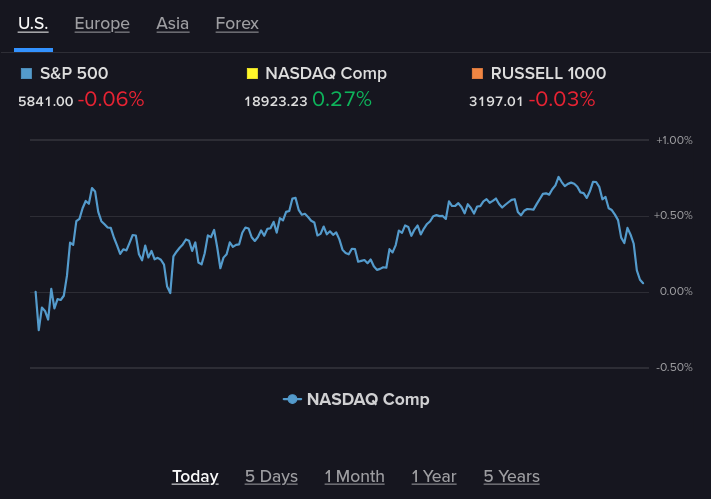Click the NASDAQ Comp legend label below chart
Viewport: 711px width, 499px height.
point(368,399)
